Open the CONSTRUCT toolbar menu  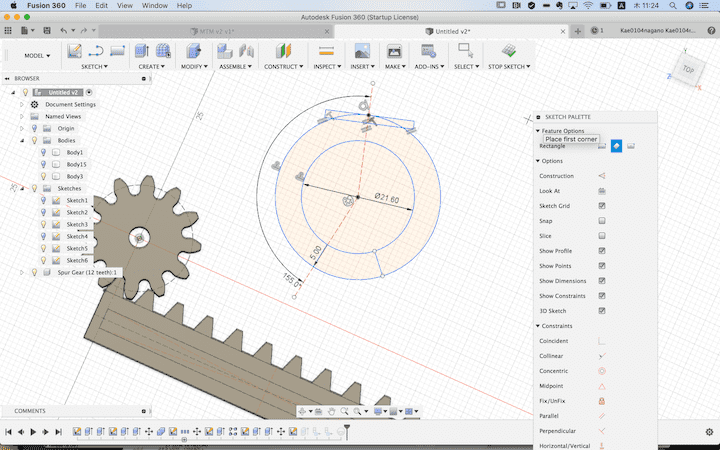click(x=285, y=67)
